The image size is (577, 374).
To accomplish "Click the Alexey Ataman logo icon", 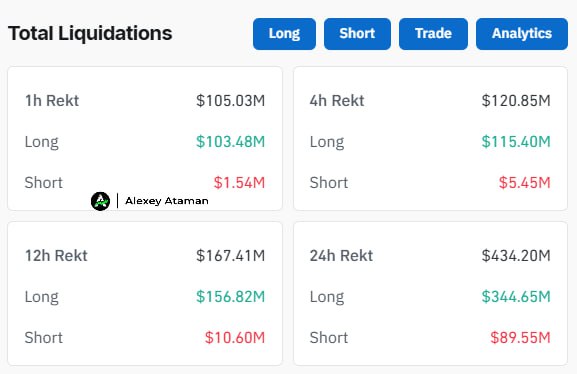I will tap(100, 201).
